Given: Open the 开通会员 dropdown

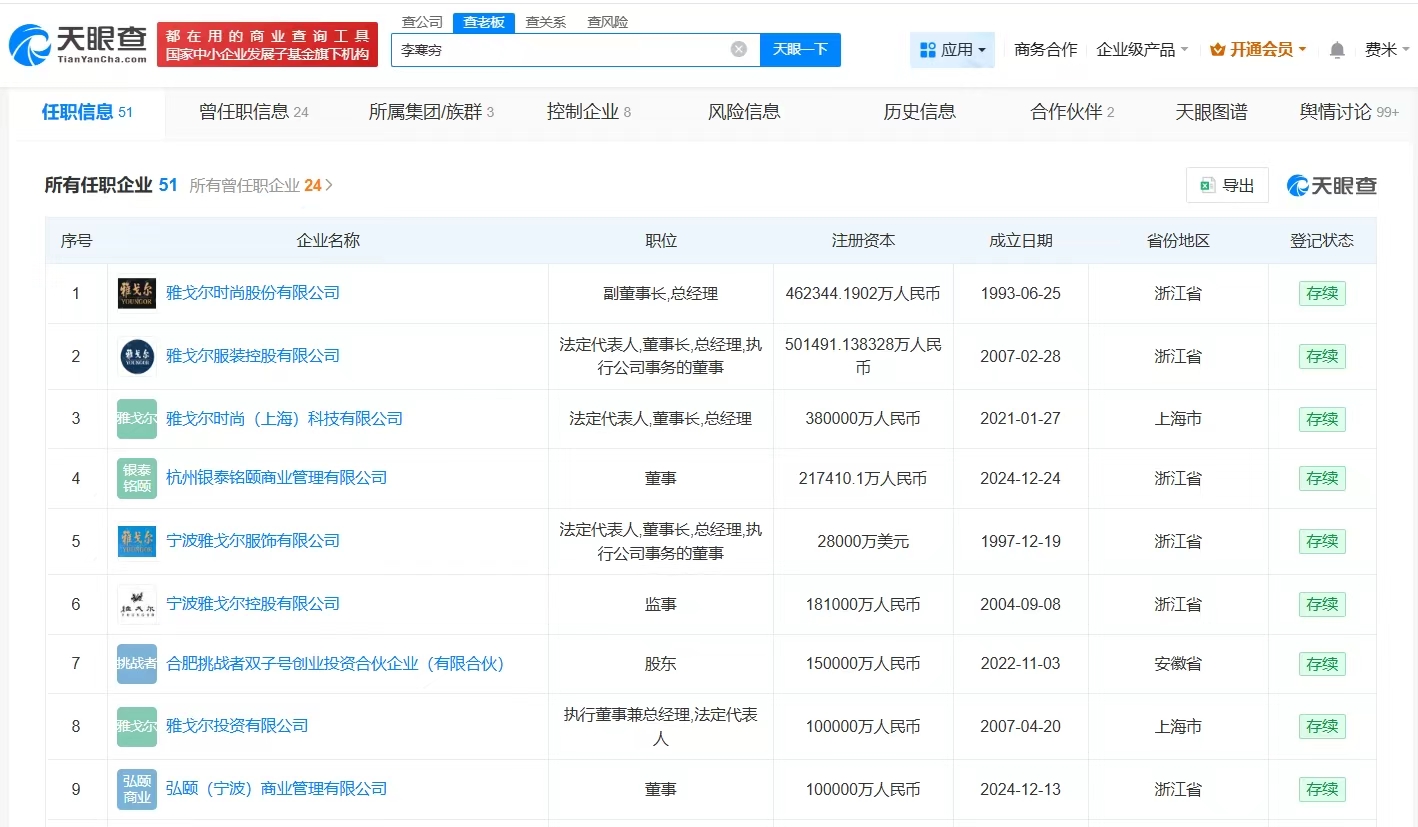Looking at the screenshot, I should point(1302,50).
